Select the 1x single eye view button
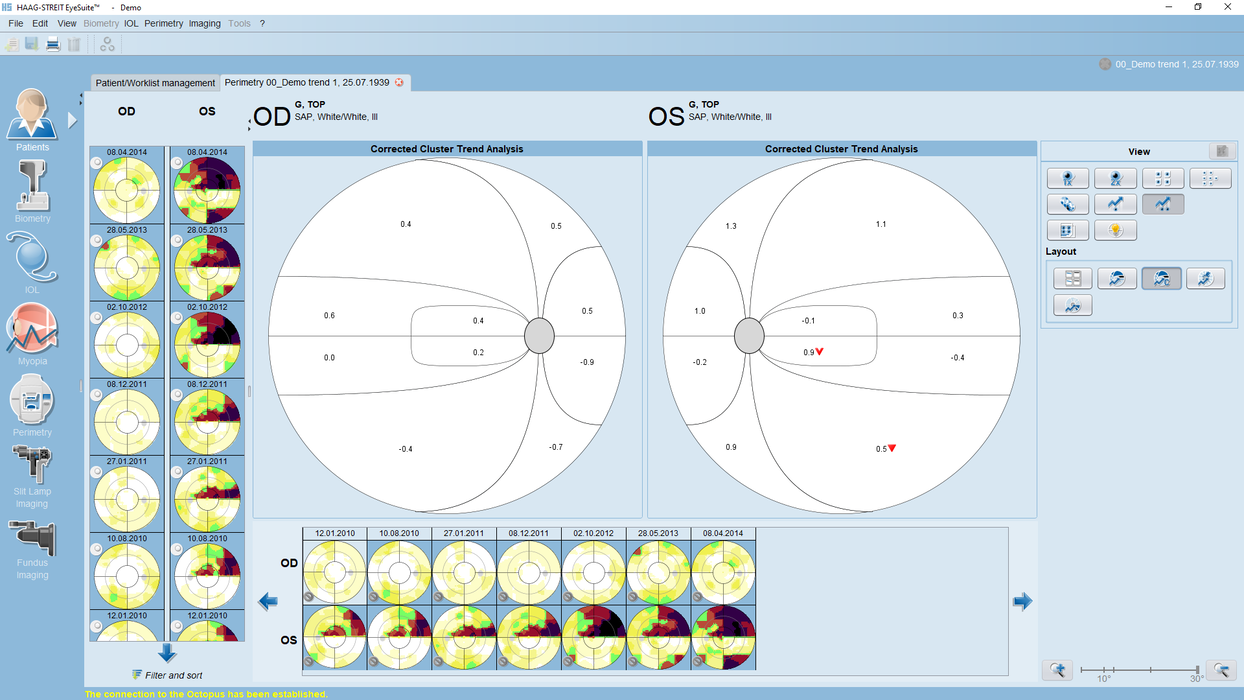The width and height of the screenshot is (1244, 700). point(1068,179)
